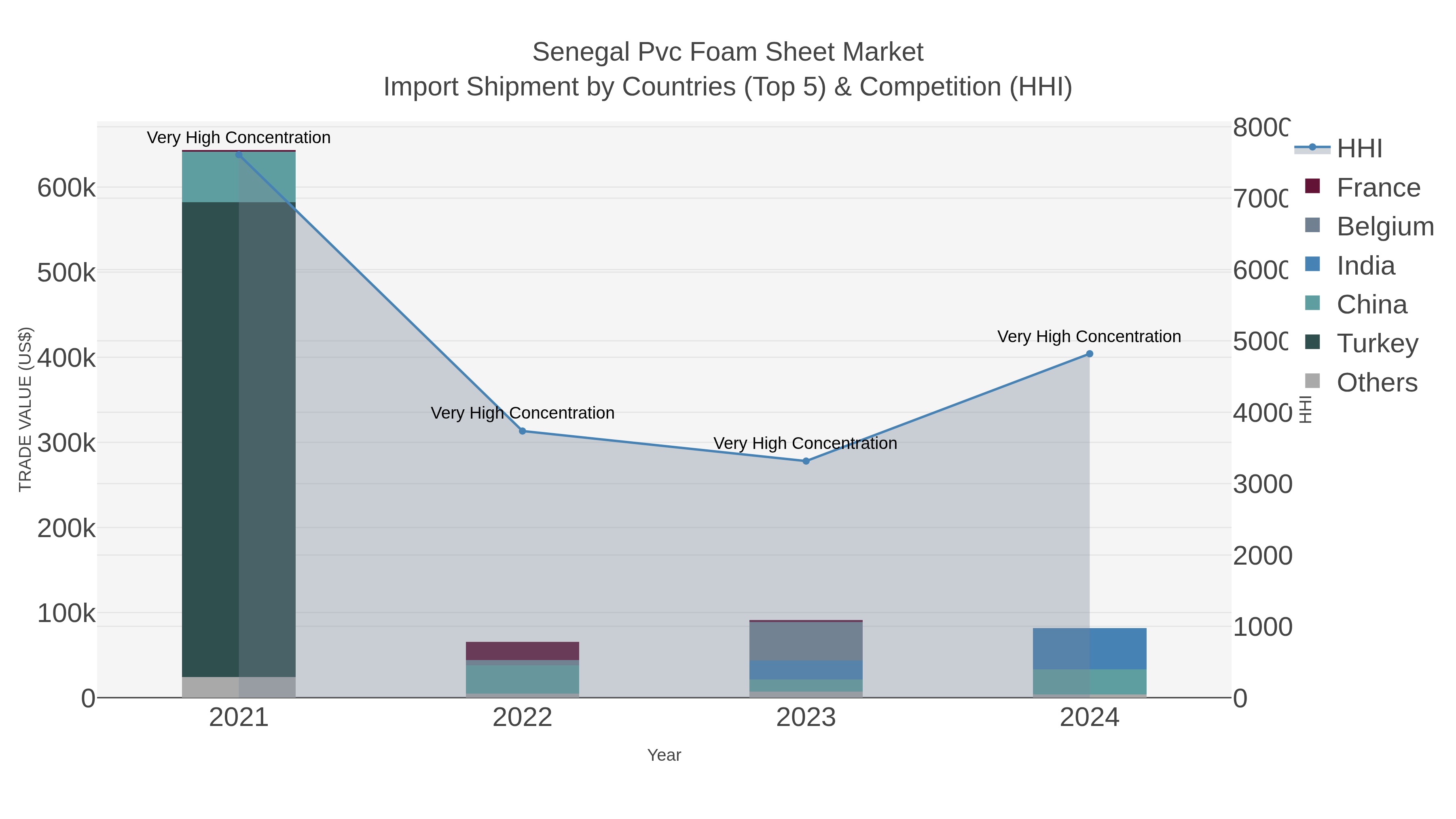The height and width of the screenshot is (819, 1456).
Task: Click the Turkey dark green legend swatch
Action: tap(1312, 342)
